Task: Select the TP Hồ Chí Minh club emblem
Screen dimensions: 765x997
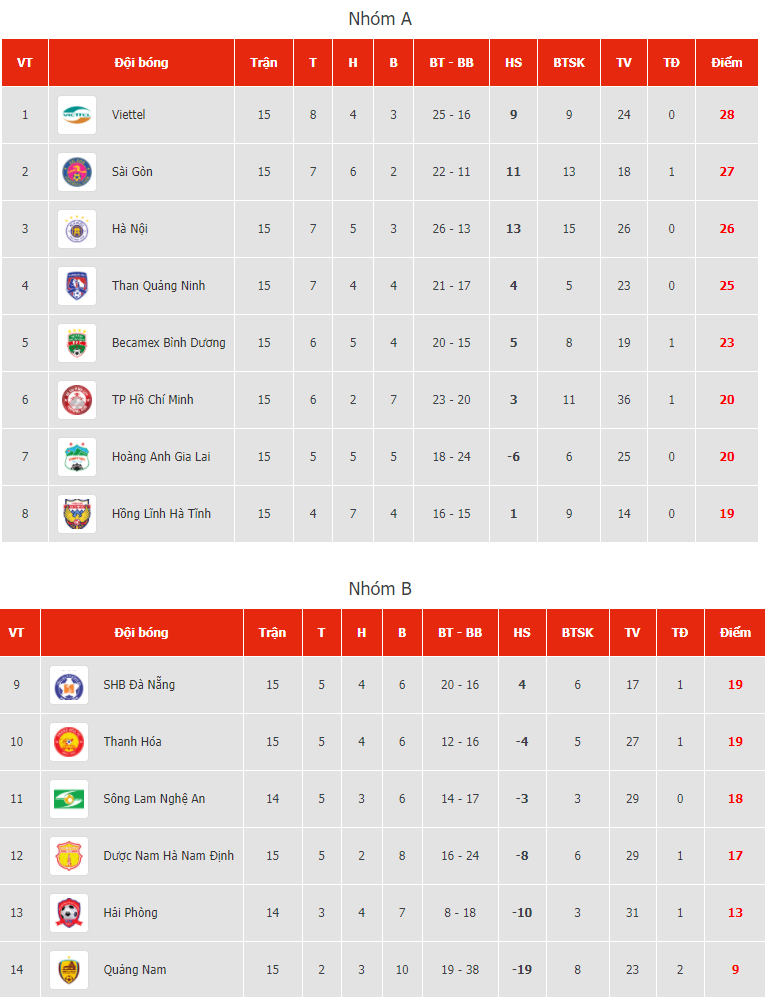Action: coord(77,400)
